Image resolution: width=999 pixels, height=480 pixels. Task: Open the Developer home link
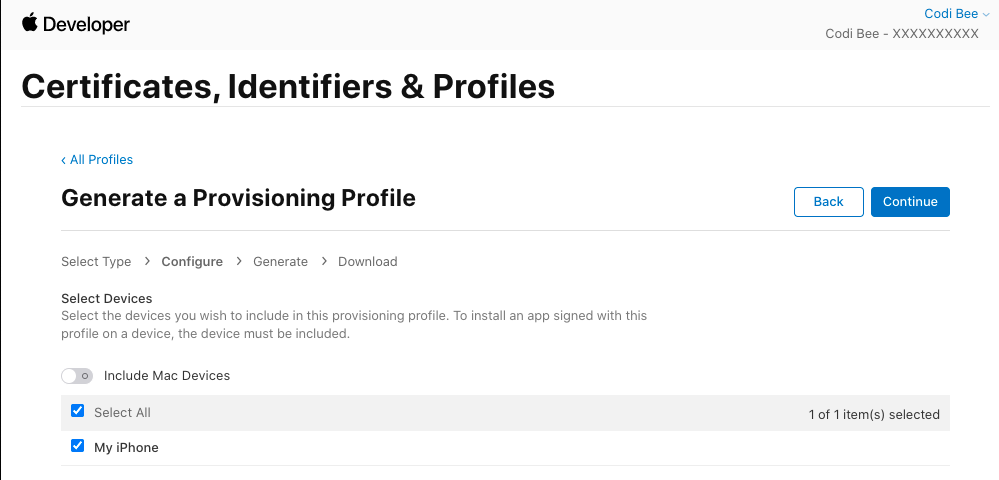pyautogui.click(x=84, y=24)
